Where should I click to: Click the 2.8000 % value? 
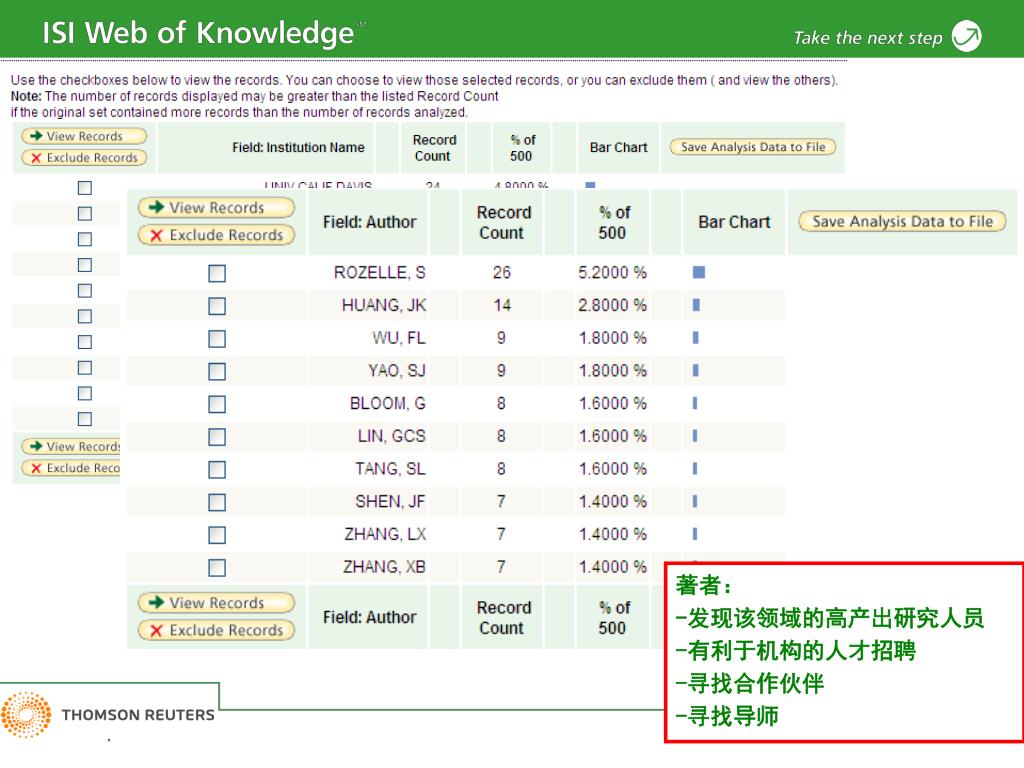(612, 305)
